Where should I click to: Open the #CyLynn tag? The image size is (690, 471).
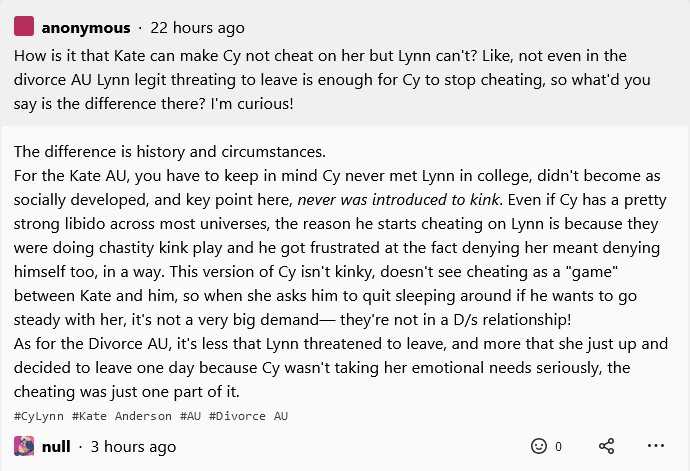pos(39,415)
